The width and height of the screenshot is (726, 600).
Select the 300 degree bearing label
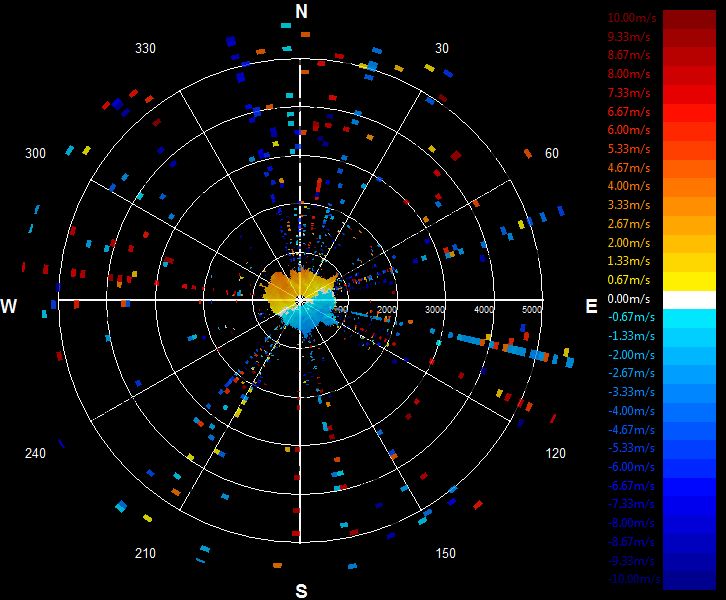coord(35,153)
